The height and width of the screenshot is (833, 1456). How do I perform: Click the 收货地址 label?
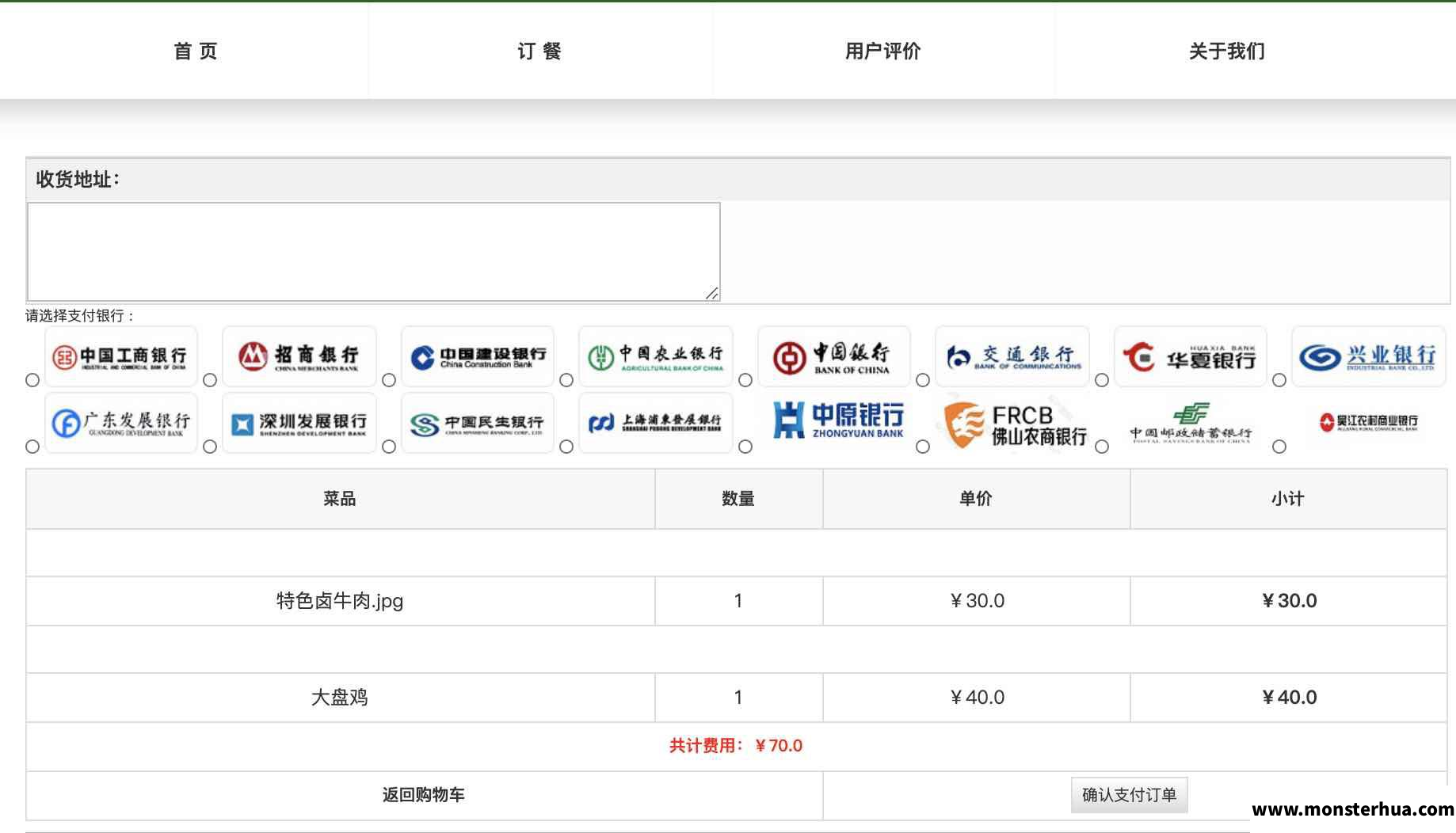(78, 180)
